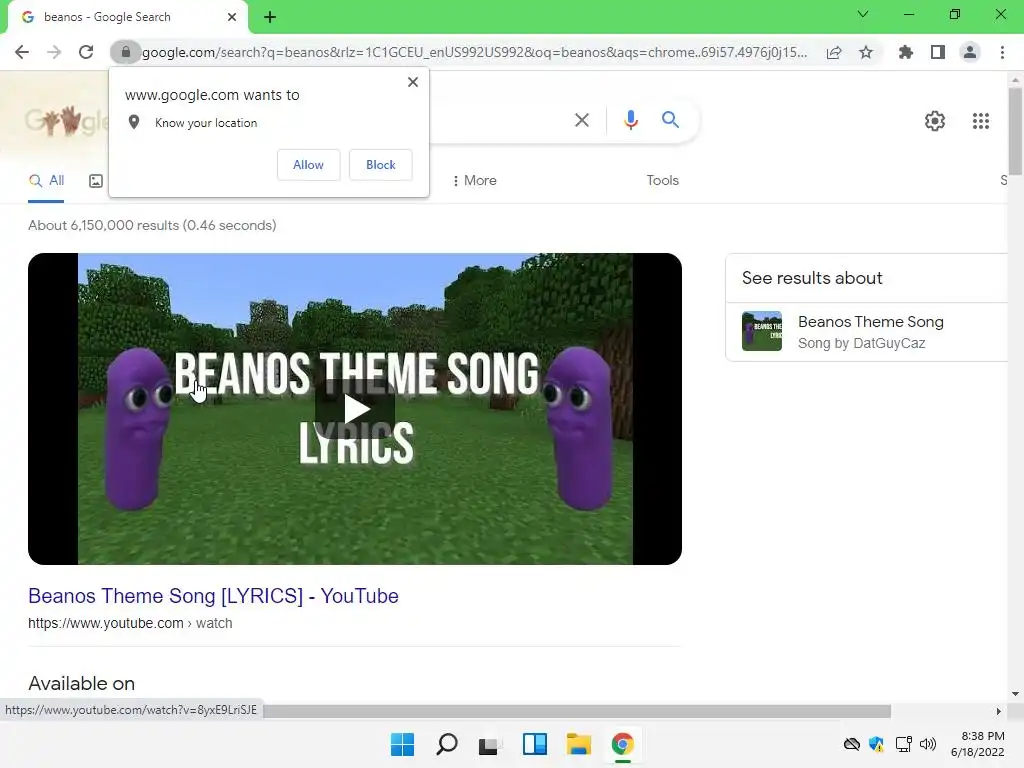Block the location request
The width and height of the screenshot is (1024, 768).
pos(381,165)
